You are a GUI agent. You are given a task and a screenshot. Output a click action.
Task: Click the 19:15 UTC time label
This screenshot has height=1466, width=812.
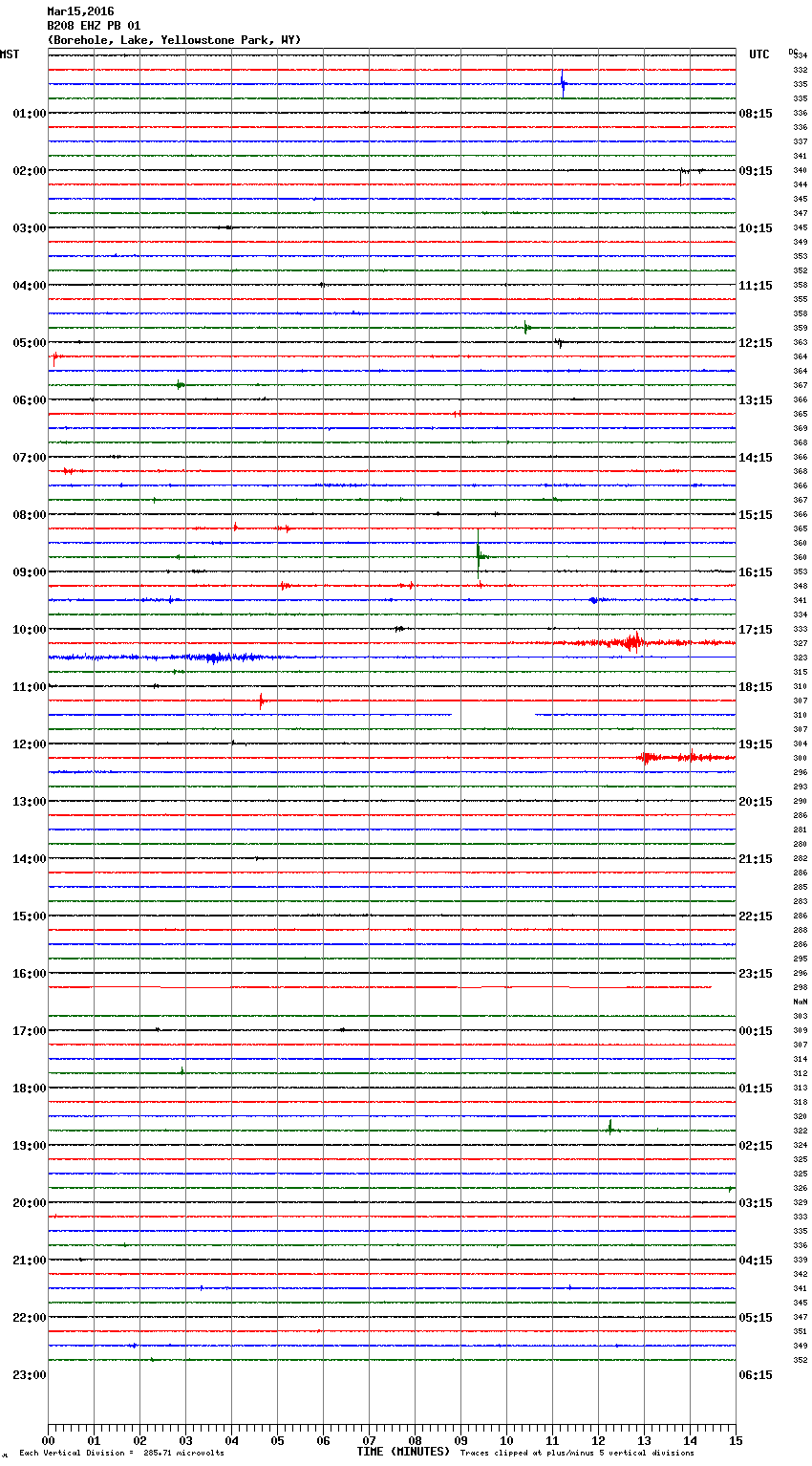click(756, 744)
